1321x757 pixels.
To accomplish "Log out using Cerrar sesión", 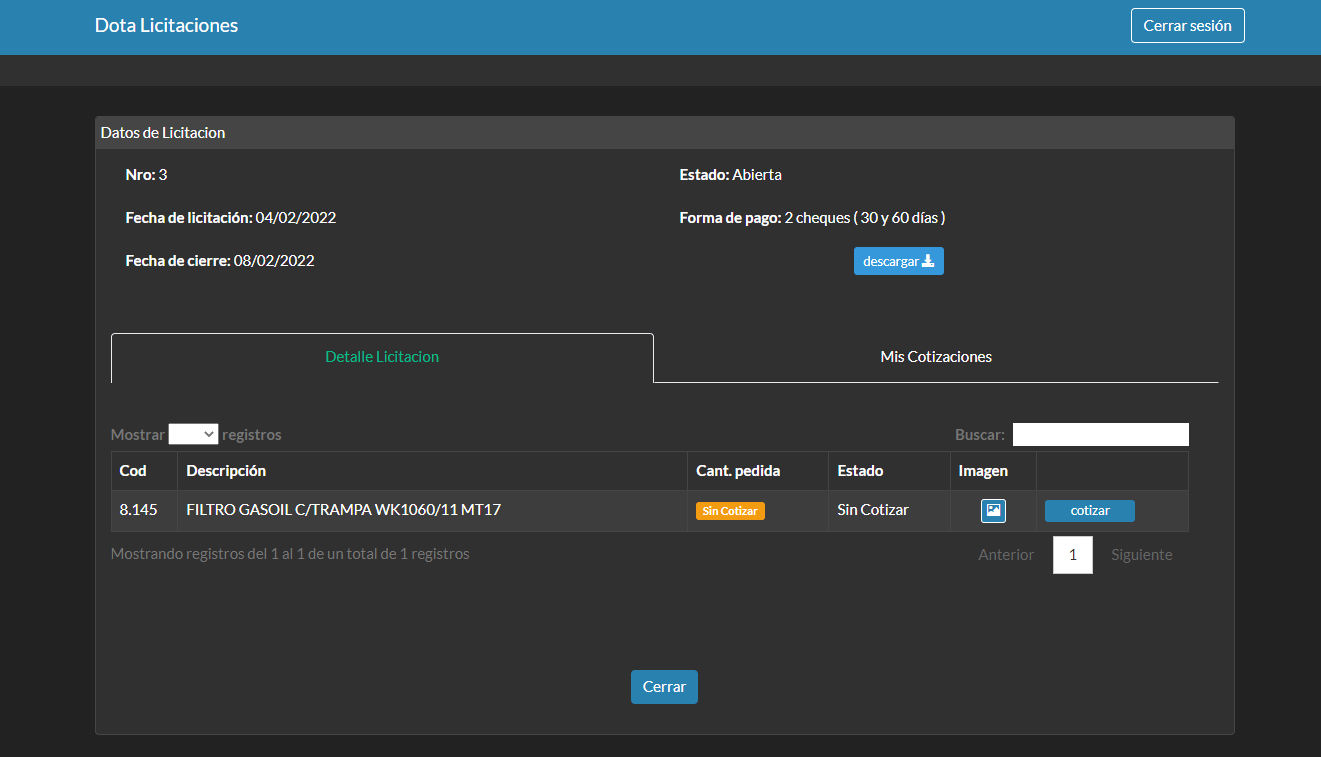I will (x=1187, y=26).
